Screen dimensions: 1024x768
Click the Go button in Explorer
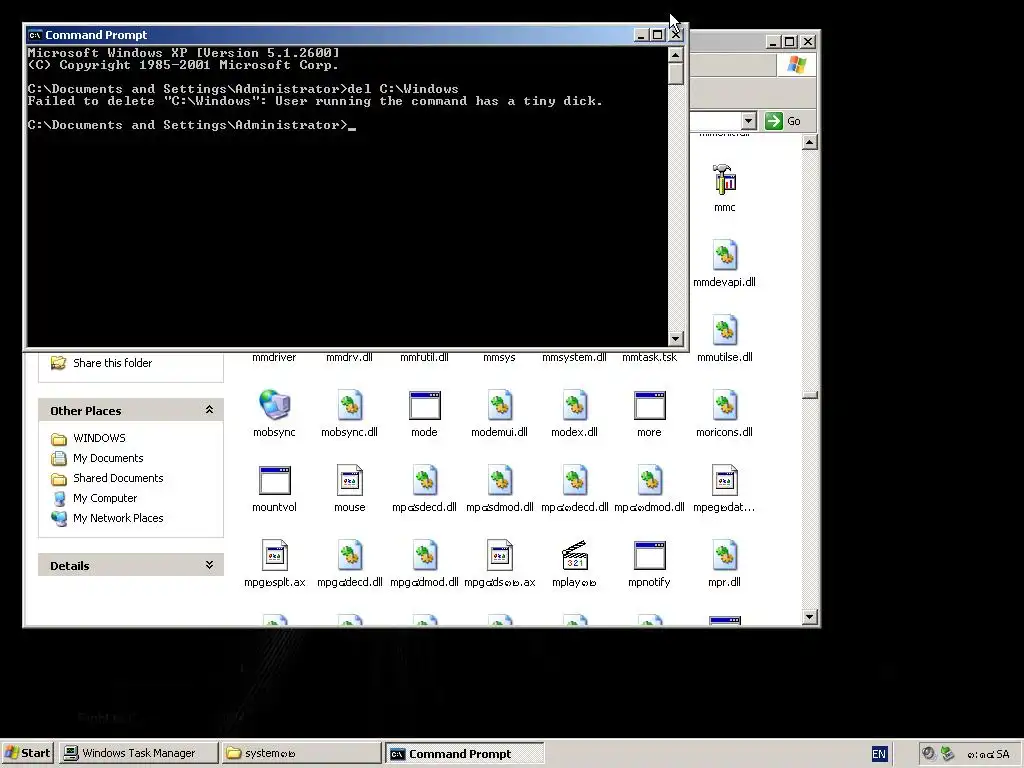(783, 121)
